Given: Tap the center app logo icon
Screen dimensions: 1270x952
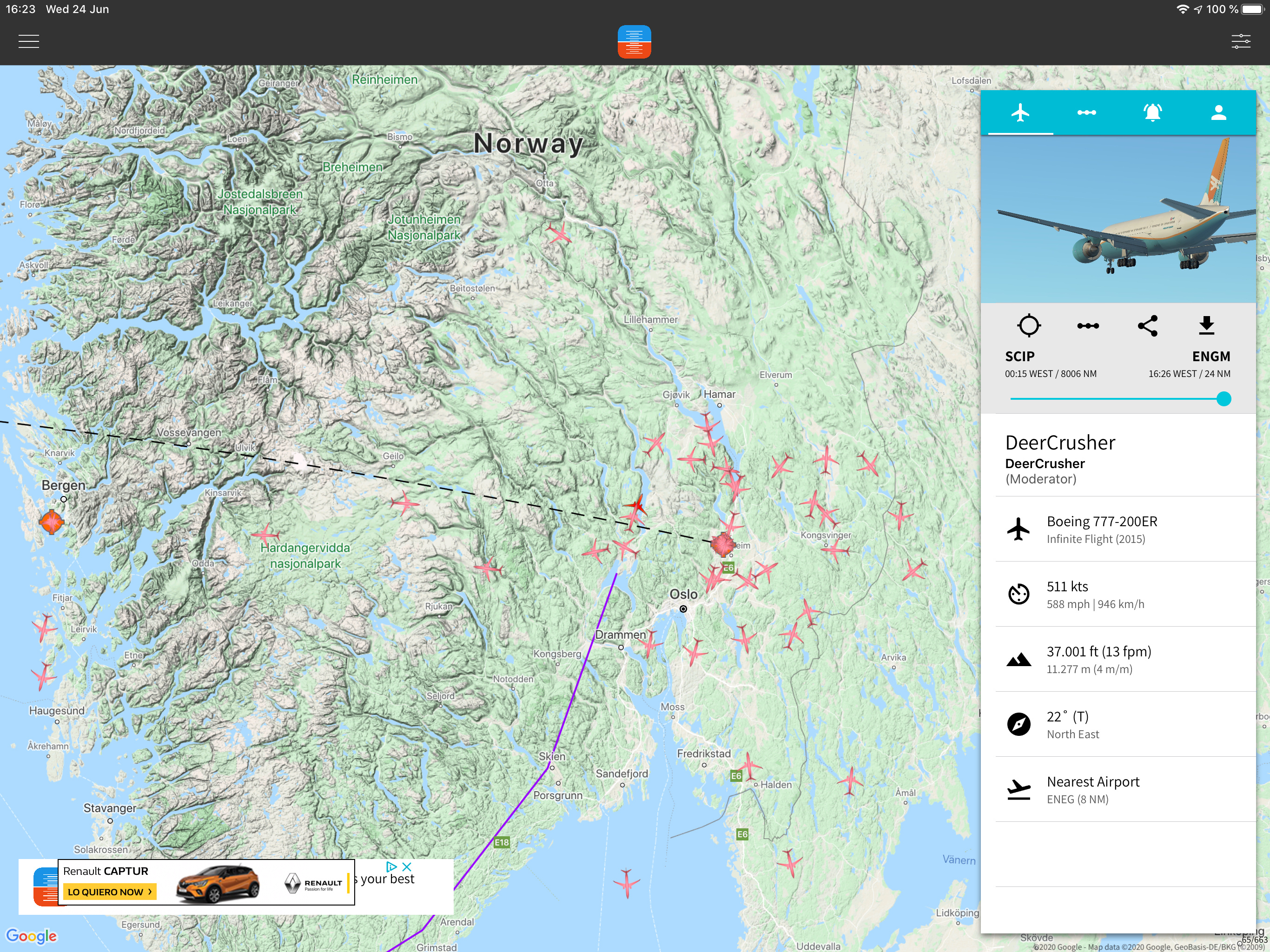Looking at the screenshot, I should pos(634,41).
